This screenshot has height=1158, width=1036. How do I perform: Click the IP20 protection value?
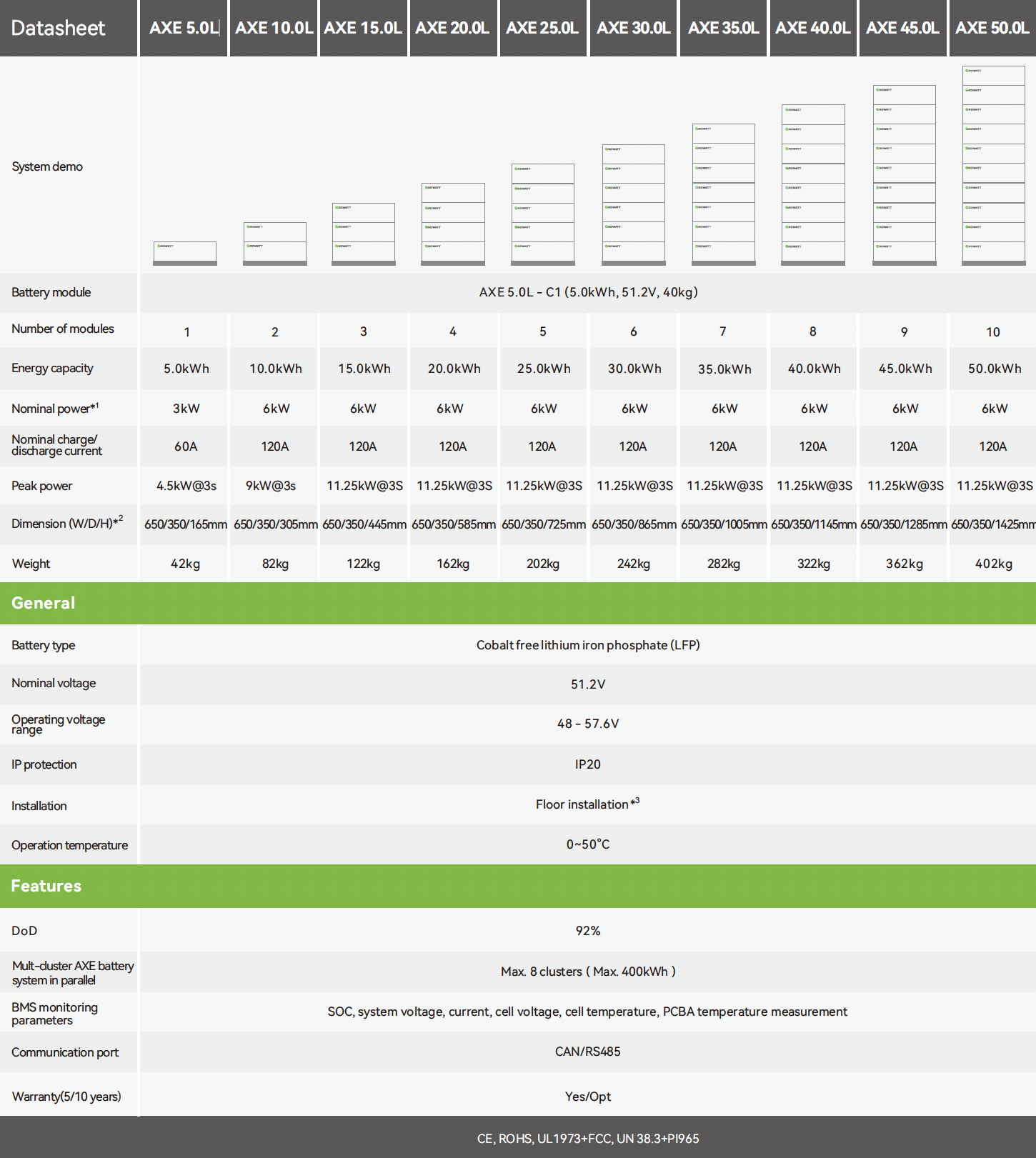pos(588,764)
